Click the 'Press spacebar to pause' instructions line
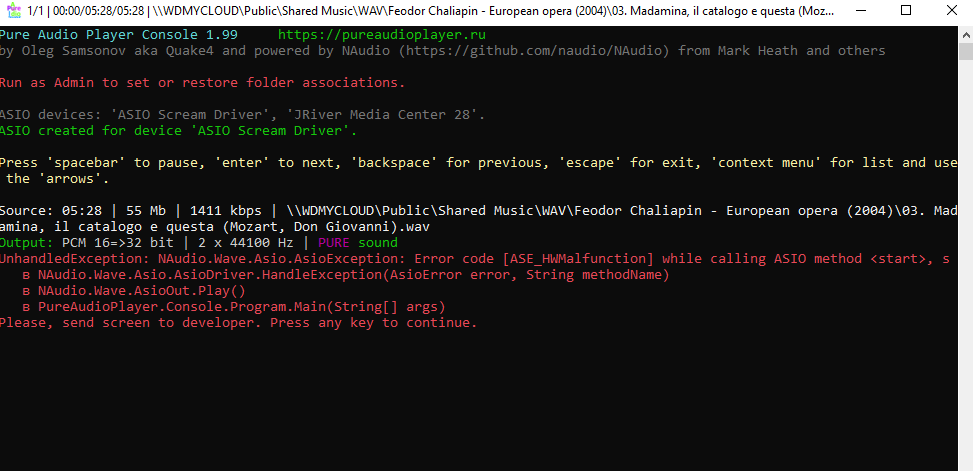This screenshot has width=973, height=471. coord(478,171)
